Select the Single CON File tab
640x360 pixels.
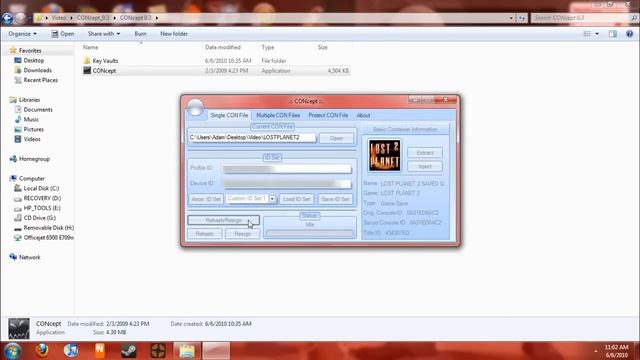coord(229,115)
